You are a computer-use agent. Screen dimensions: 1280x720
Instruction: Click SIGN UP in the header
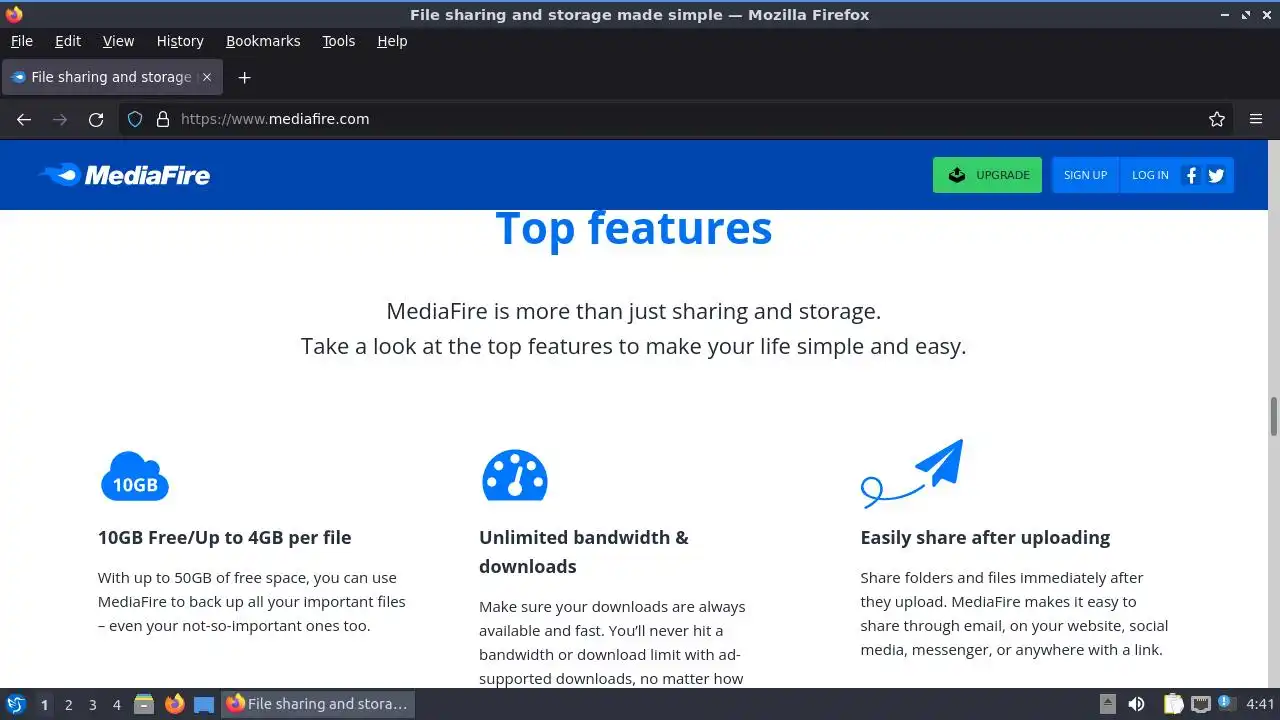click(x=1085, y=175)
